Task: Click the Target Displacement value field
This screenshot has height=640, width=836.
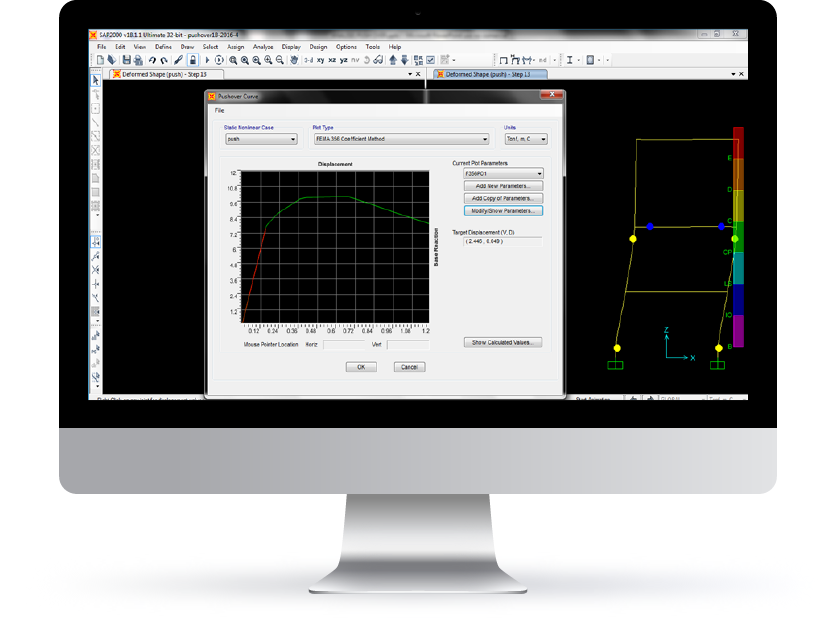Action: point(503,242)
